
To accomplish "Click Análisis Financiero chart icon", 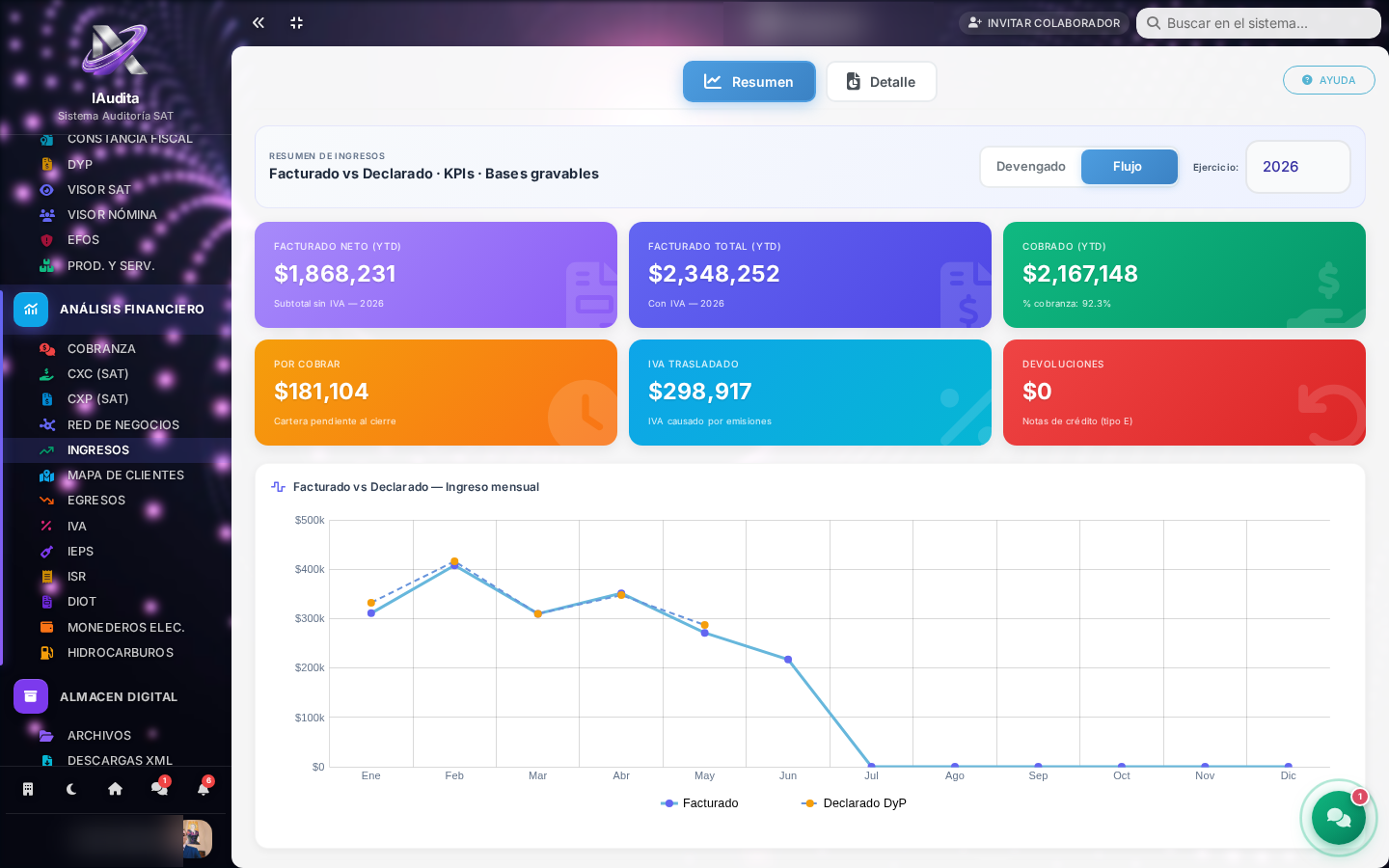I will point(31,310).
